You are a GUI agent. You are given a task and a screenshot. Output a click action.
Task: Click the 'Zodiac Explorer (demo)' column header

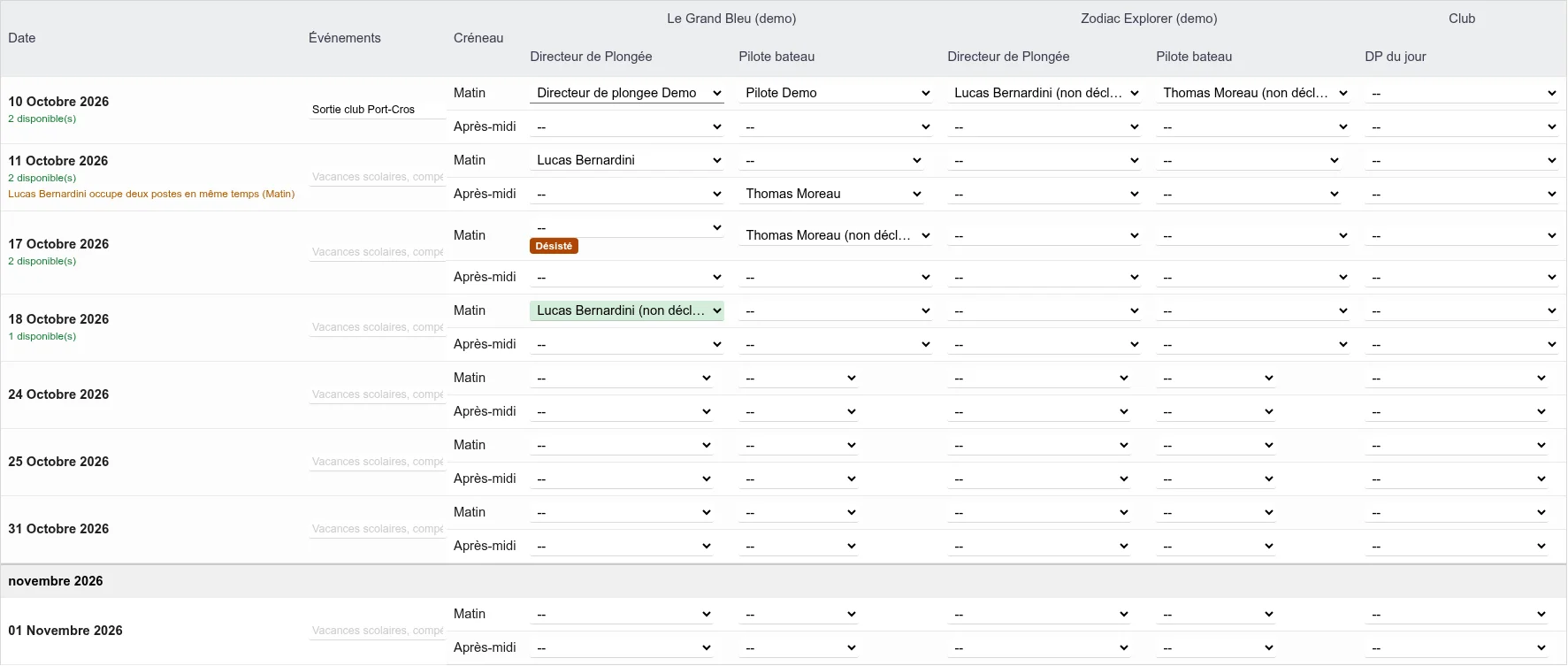coord(1149,19)
